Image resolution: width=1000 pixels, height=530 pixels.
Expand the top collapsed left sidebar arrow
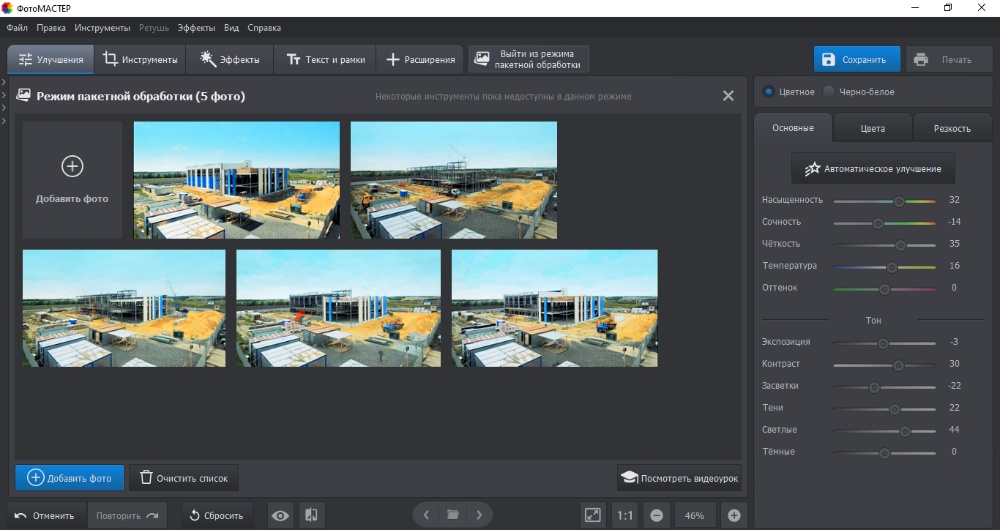click(x=4, y=82)
